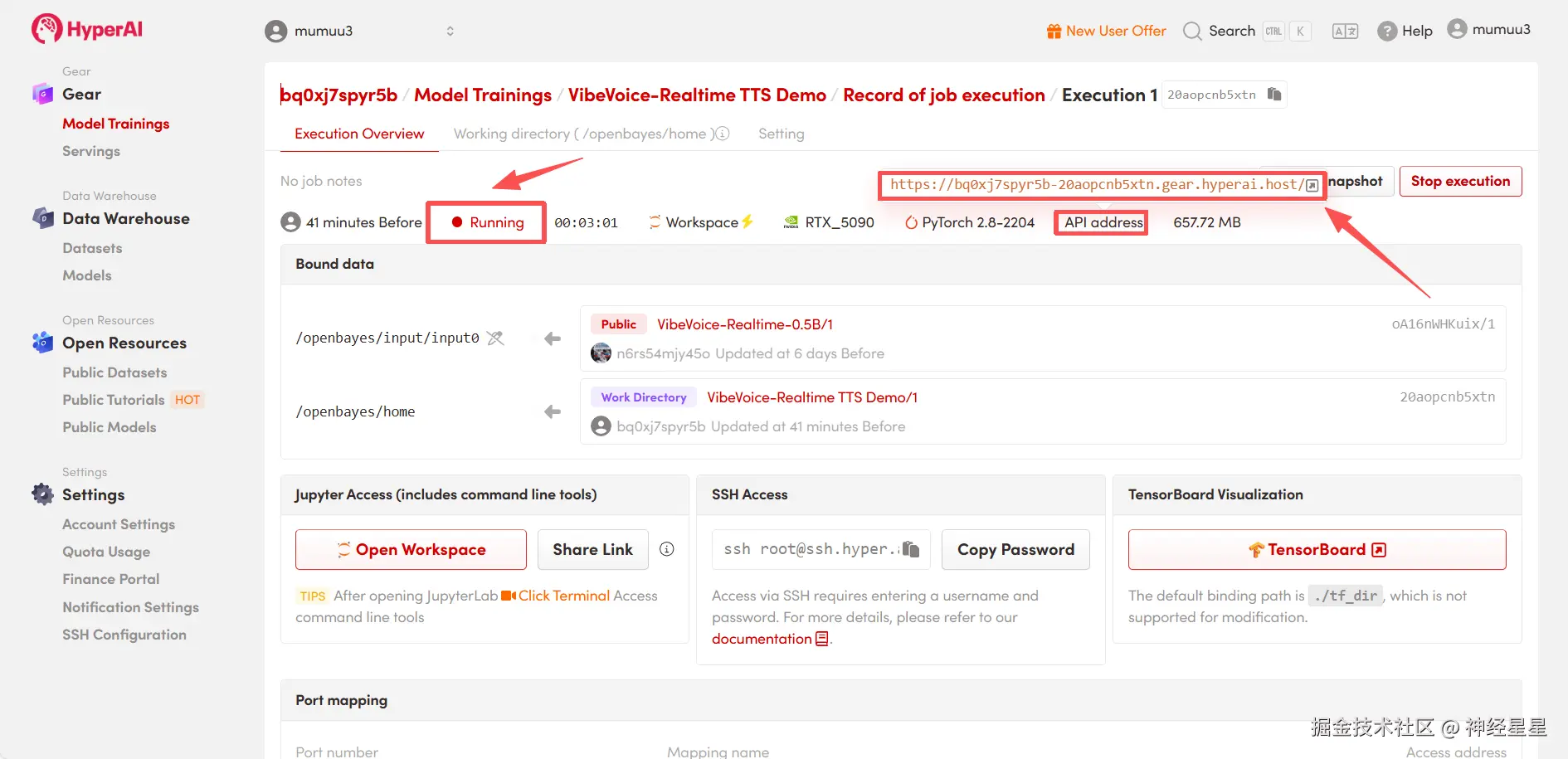Click the Stop execution button
Screen dimensions: 1568x759
[1460, 181]
